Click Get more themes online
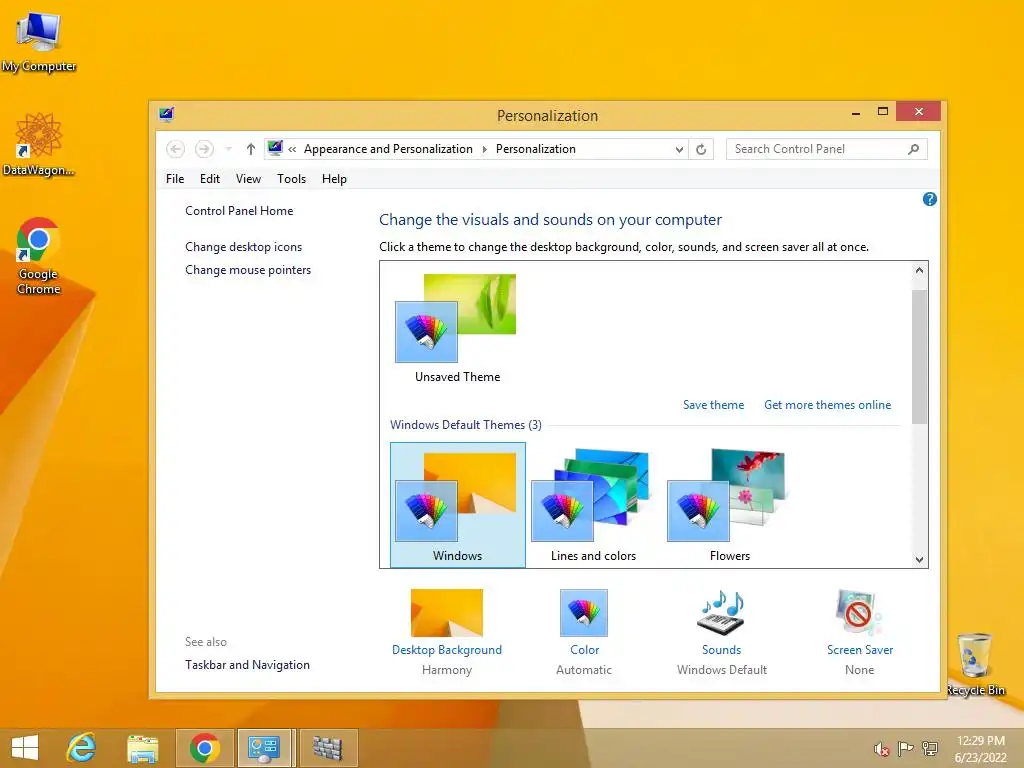 pyautogui.click(x=827, y=405)
